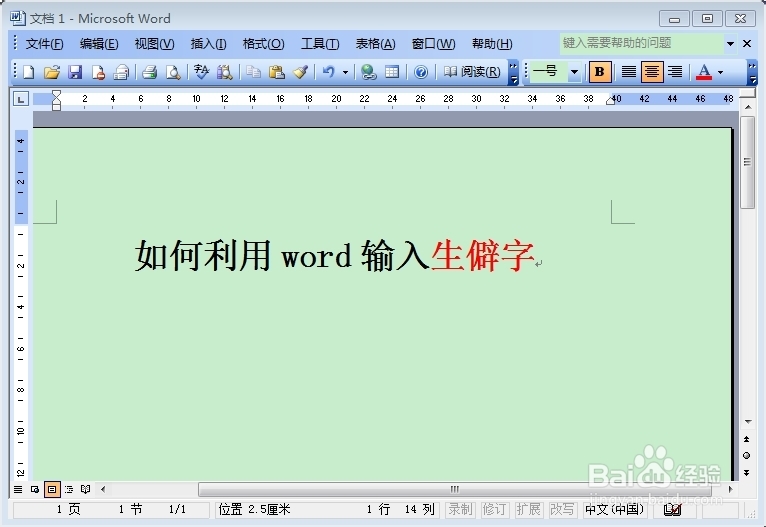The width and height of the screenshot is (766, 527).
Task: Click the spelling status book icon
Action: [673, 510]
